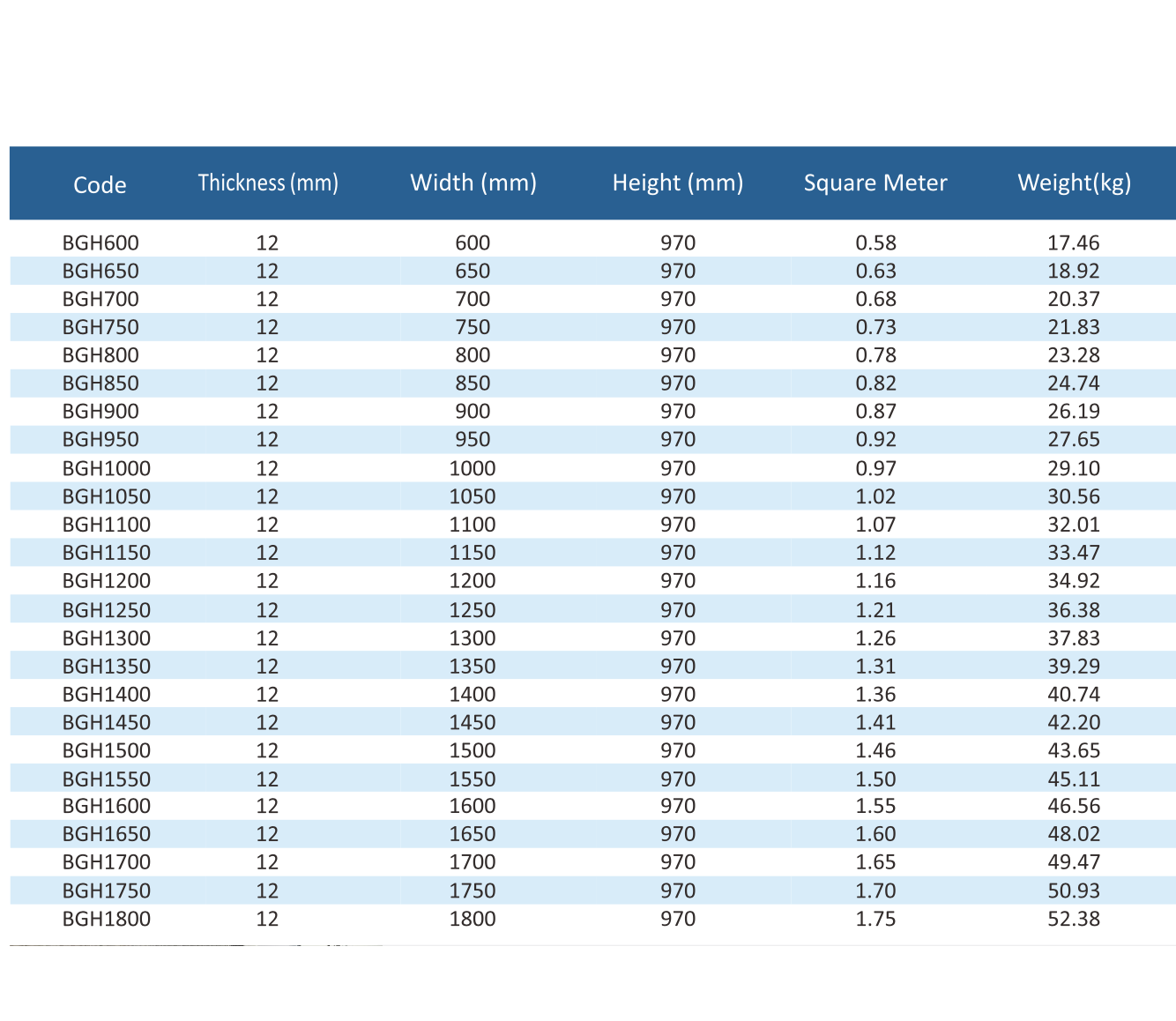This screenshot has height=1021, width=1176.
Task: Click the Thickness (mm) column header
Action: point(268,183)
